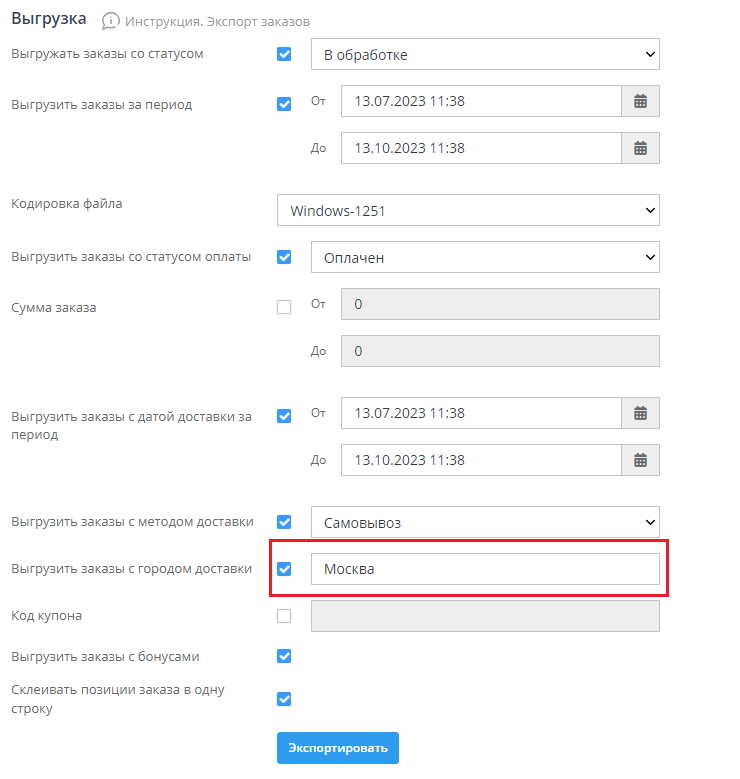Toggle the delivery city filter checkbox
Viewport: 740px width, 779px height.
point(284,569)
